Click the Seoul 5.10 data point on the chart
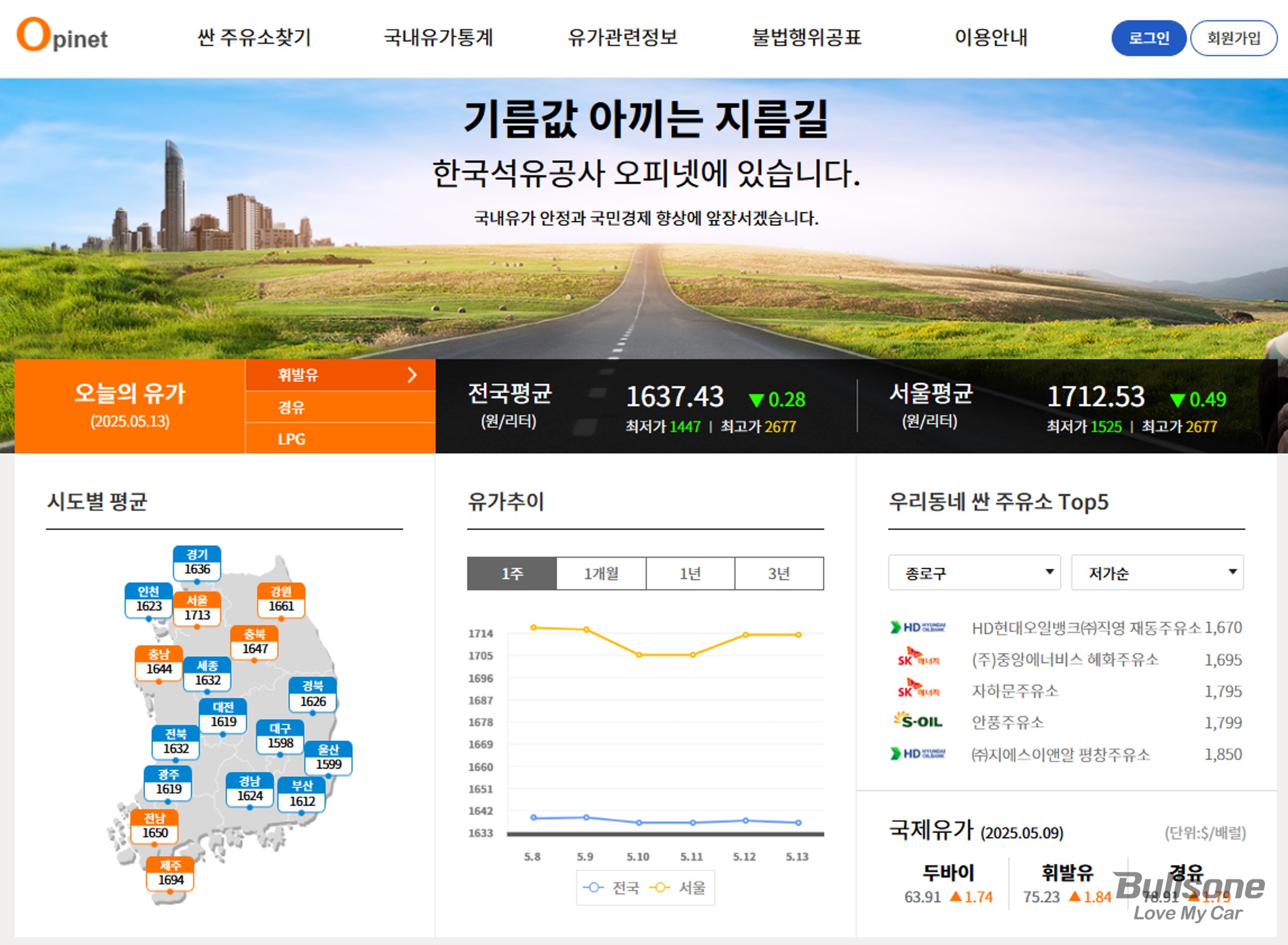Image resolution: width=1288 pixels, height=945 pixels. tap(639, 655)
